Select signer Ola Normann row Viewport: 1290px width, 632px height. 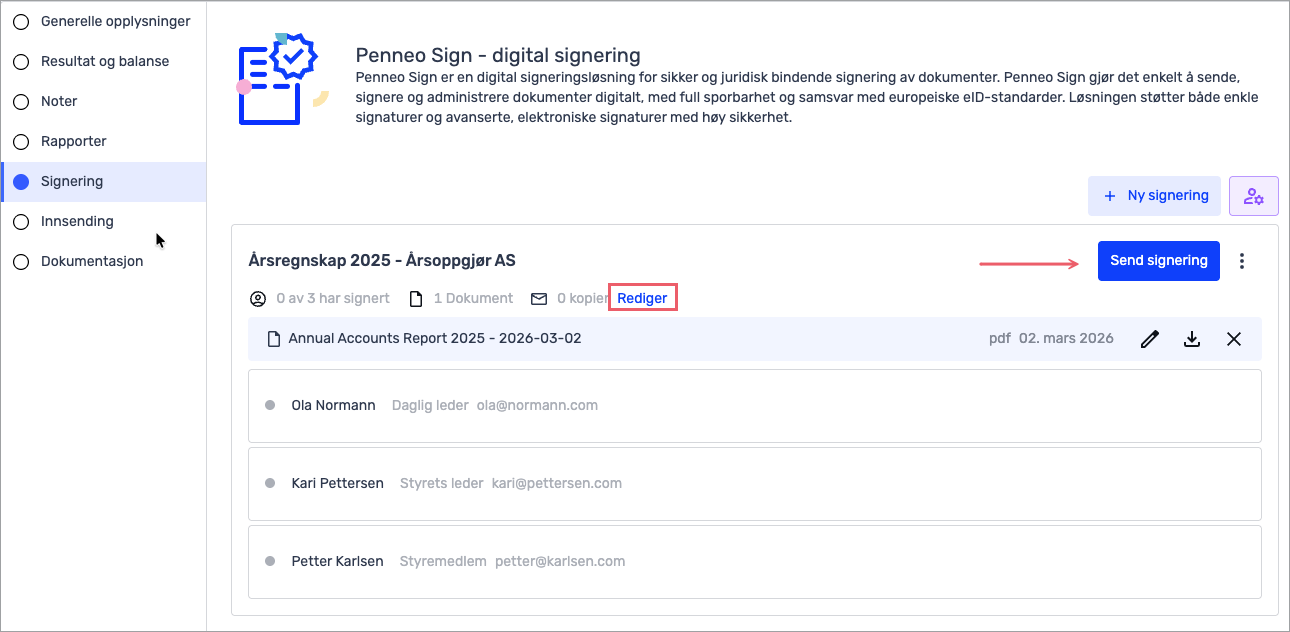754,406
